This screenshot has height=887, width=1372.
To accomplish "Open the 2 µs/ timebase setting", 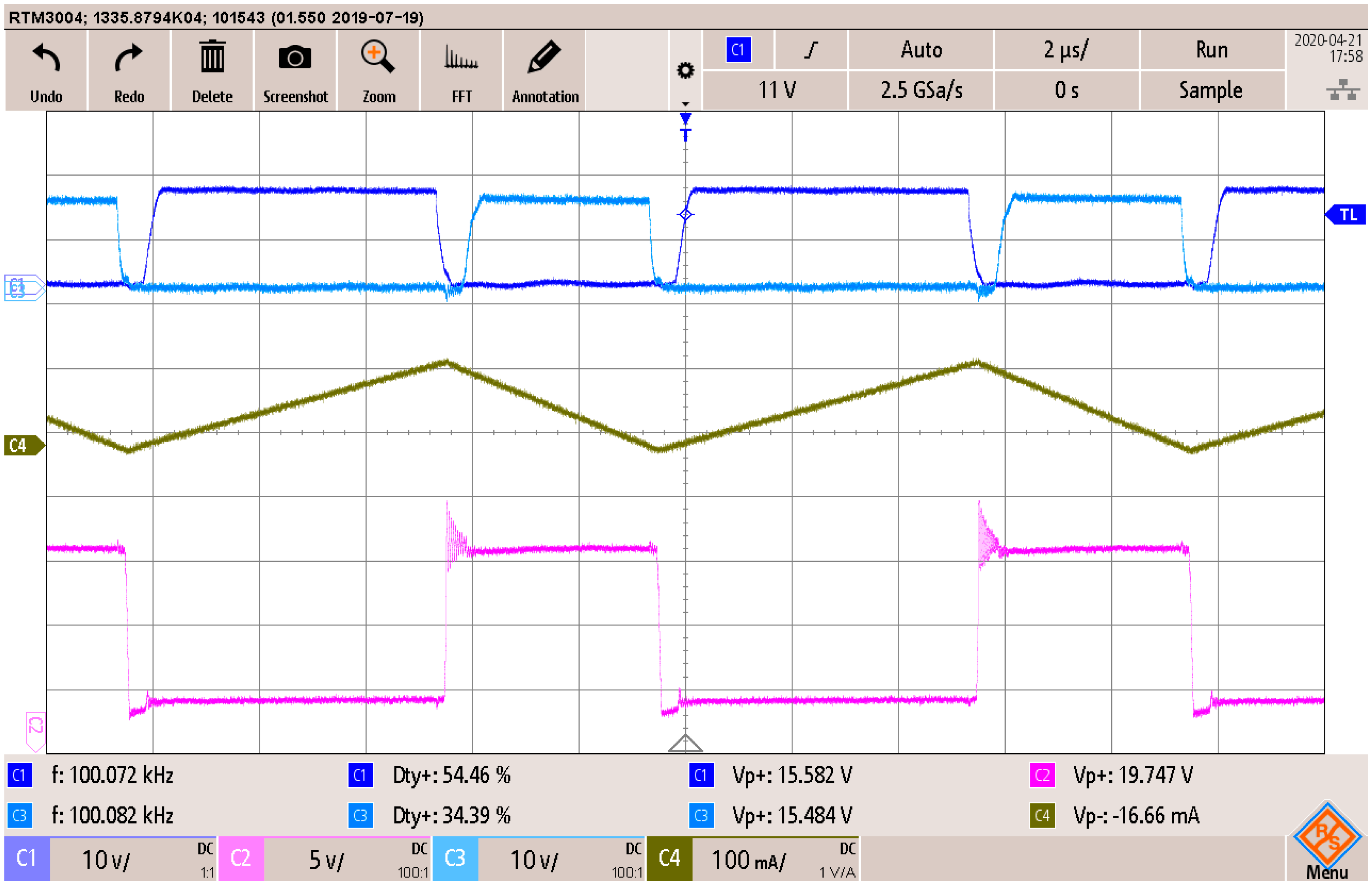I will click(x=1065, y=50).
